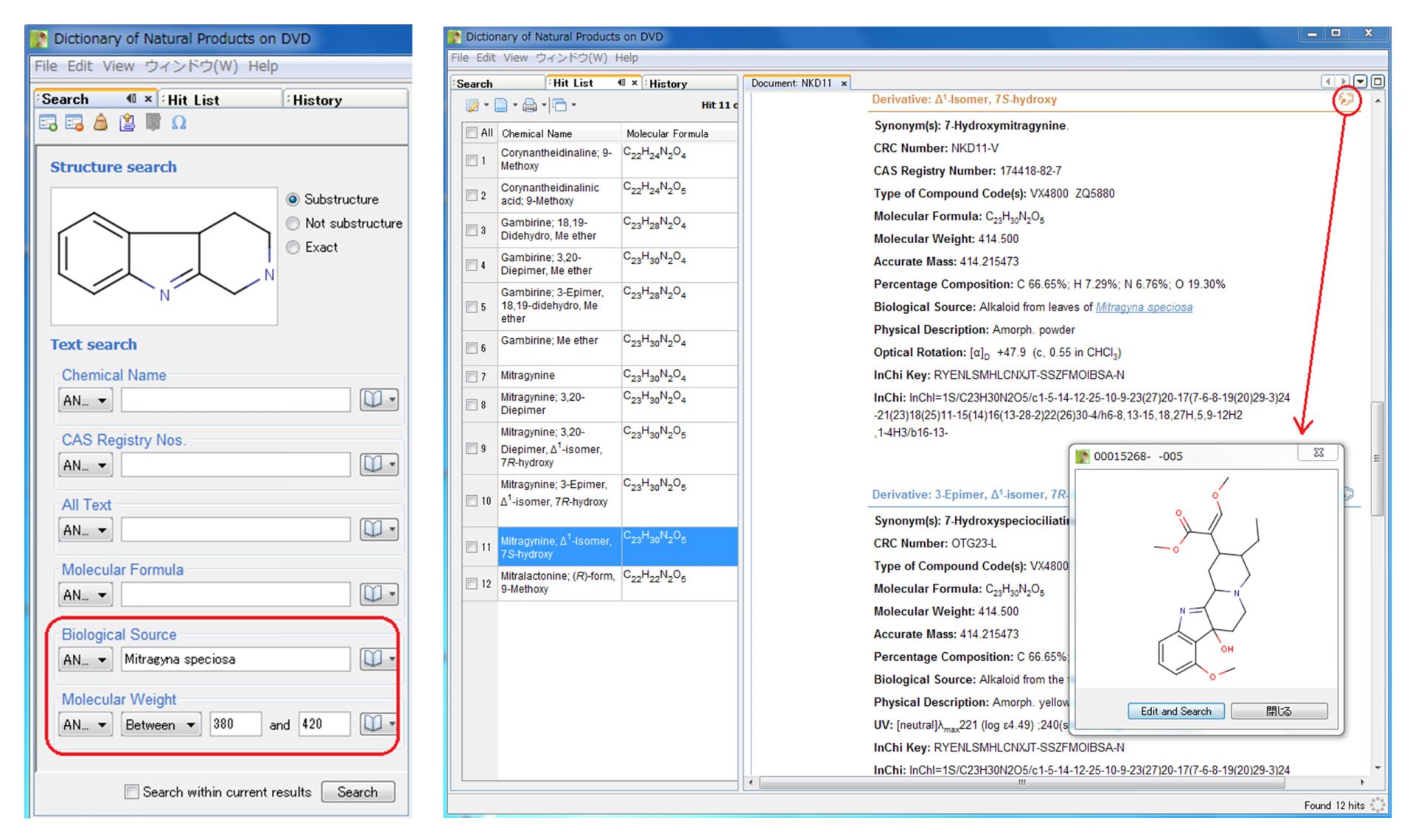Click the Omega special characters icon
The image size is (1415, 840).
178,123
